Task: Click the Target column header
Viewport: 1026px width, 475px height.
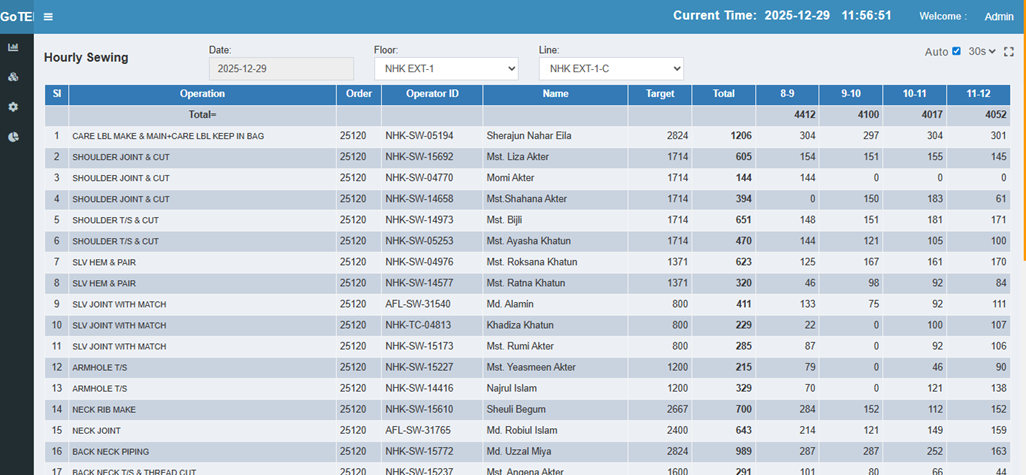Action: [x=660, y=94]
